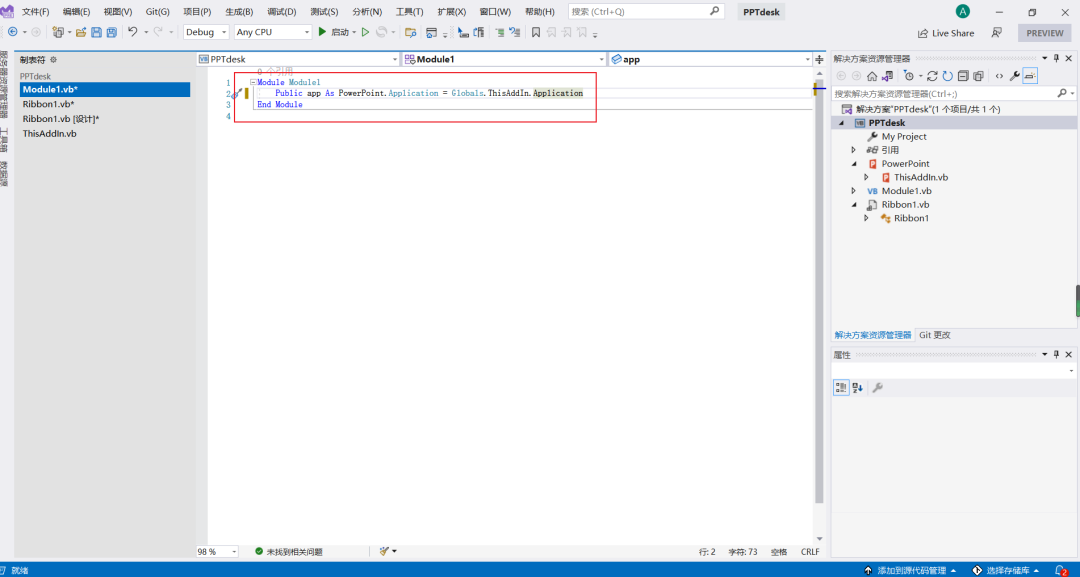This screenshot has width=1080, height=577.
Task: Click 选择存储库 in status bar
Action: [1006, 571]
